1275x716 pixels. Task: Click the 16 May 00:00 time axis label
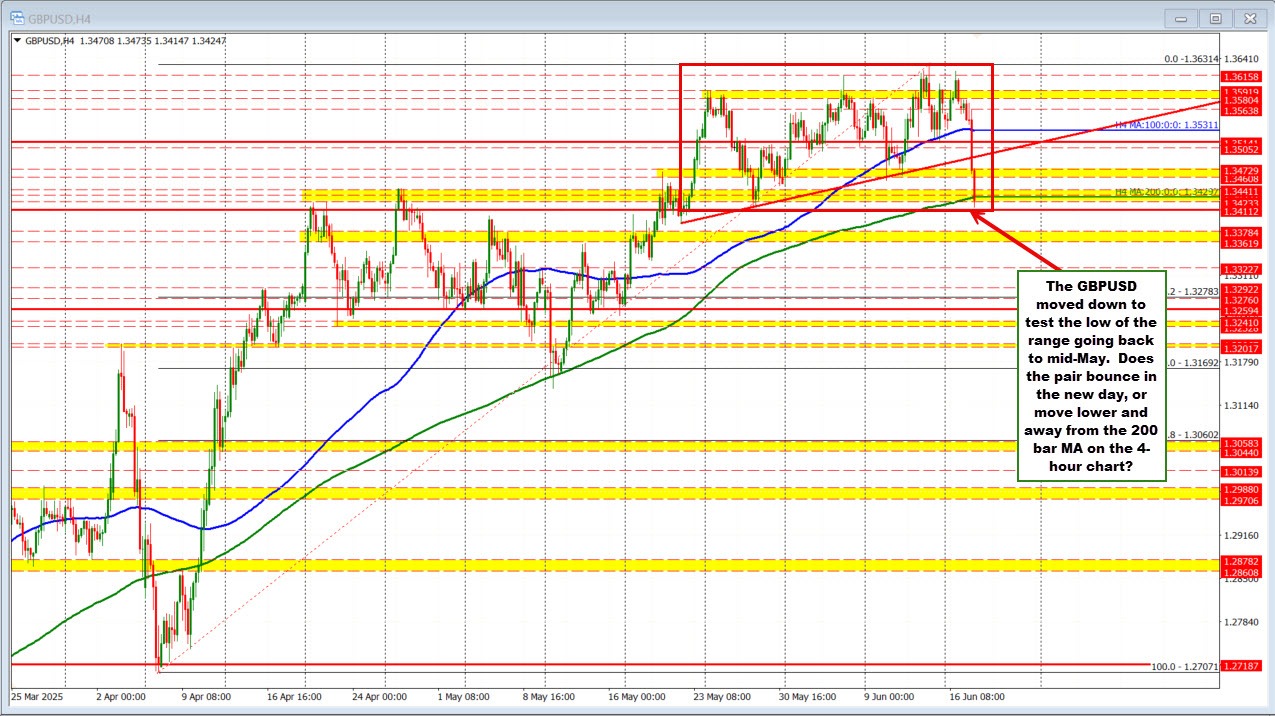(x=636, y=696)
